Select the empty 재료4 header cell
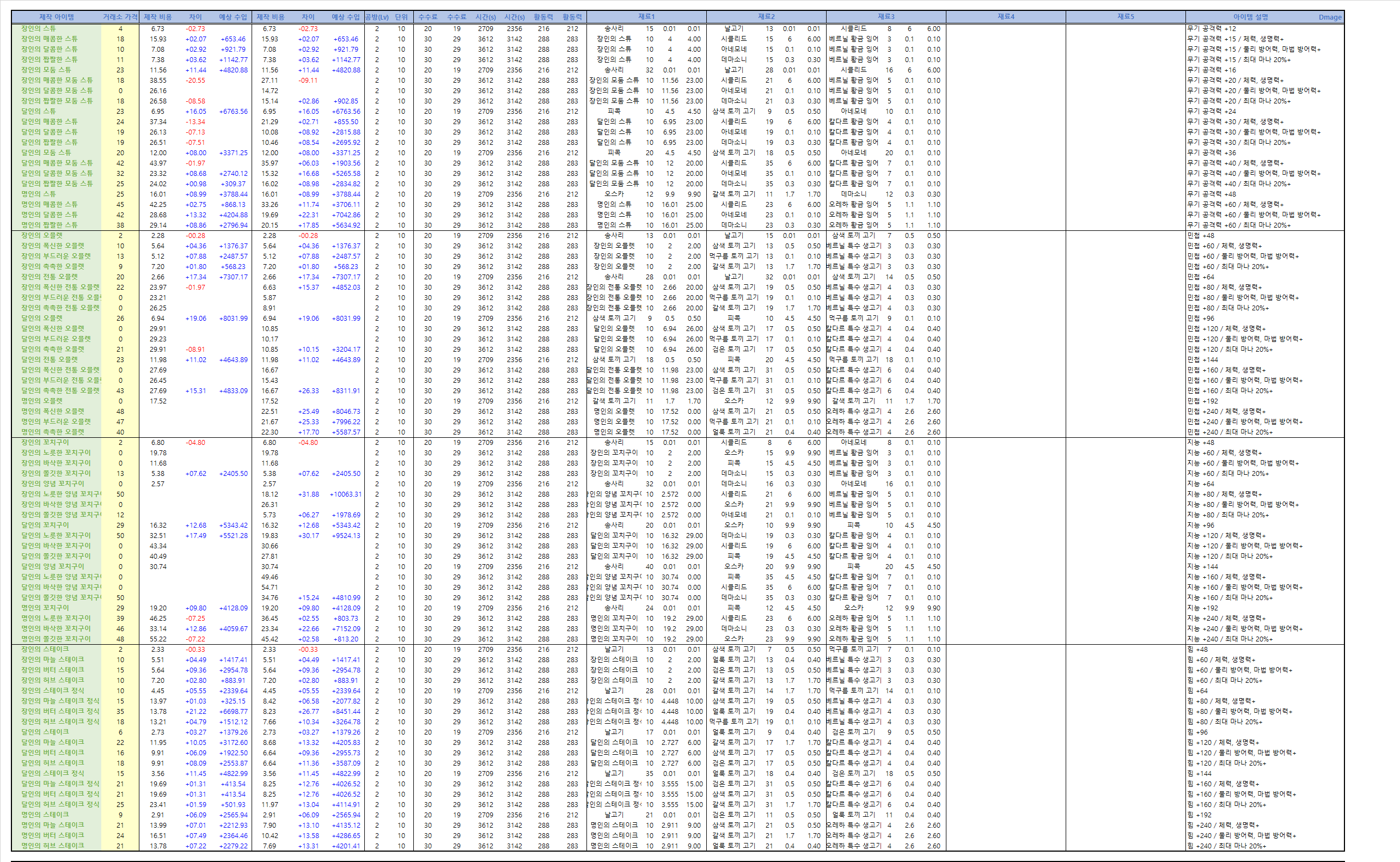The width and height of the screenshot is (1400, 862). click(1006, 17)
